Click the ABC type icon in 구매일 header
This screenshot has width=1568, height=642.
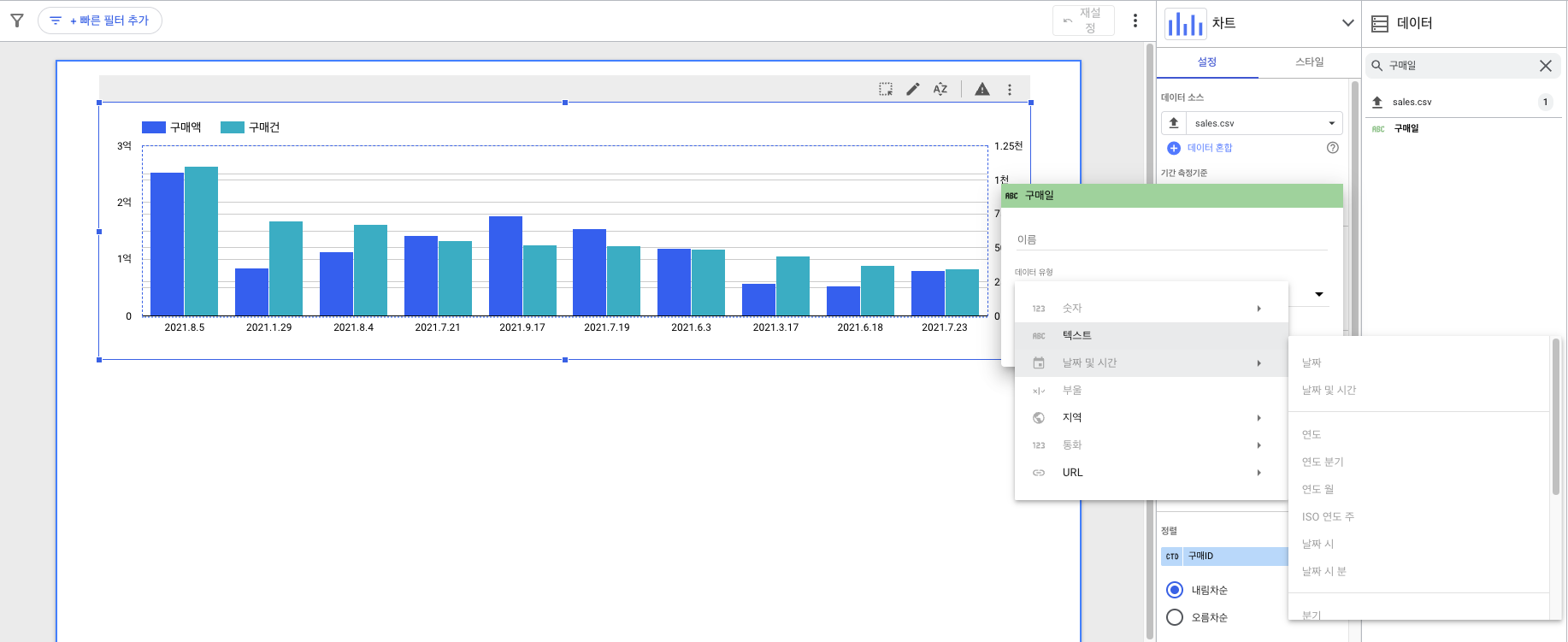click(x=1011, y=197)
